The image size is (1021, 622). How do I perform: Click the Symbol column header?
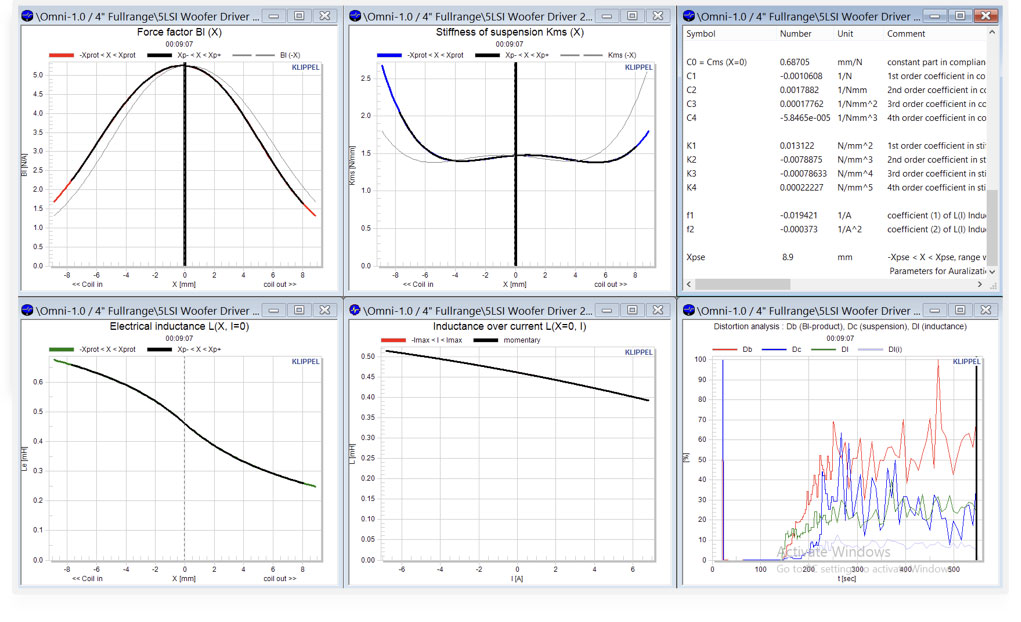(x=700, y=34)
